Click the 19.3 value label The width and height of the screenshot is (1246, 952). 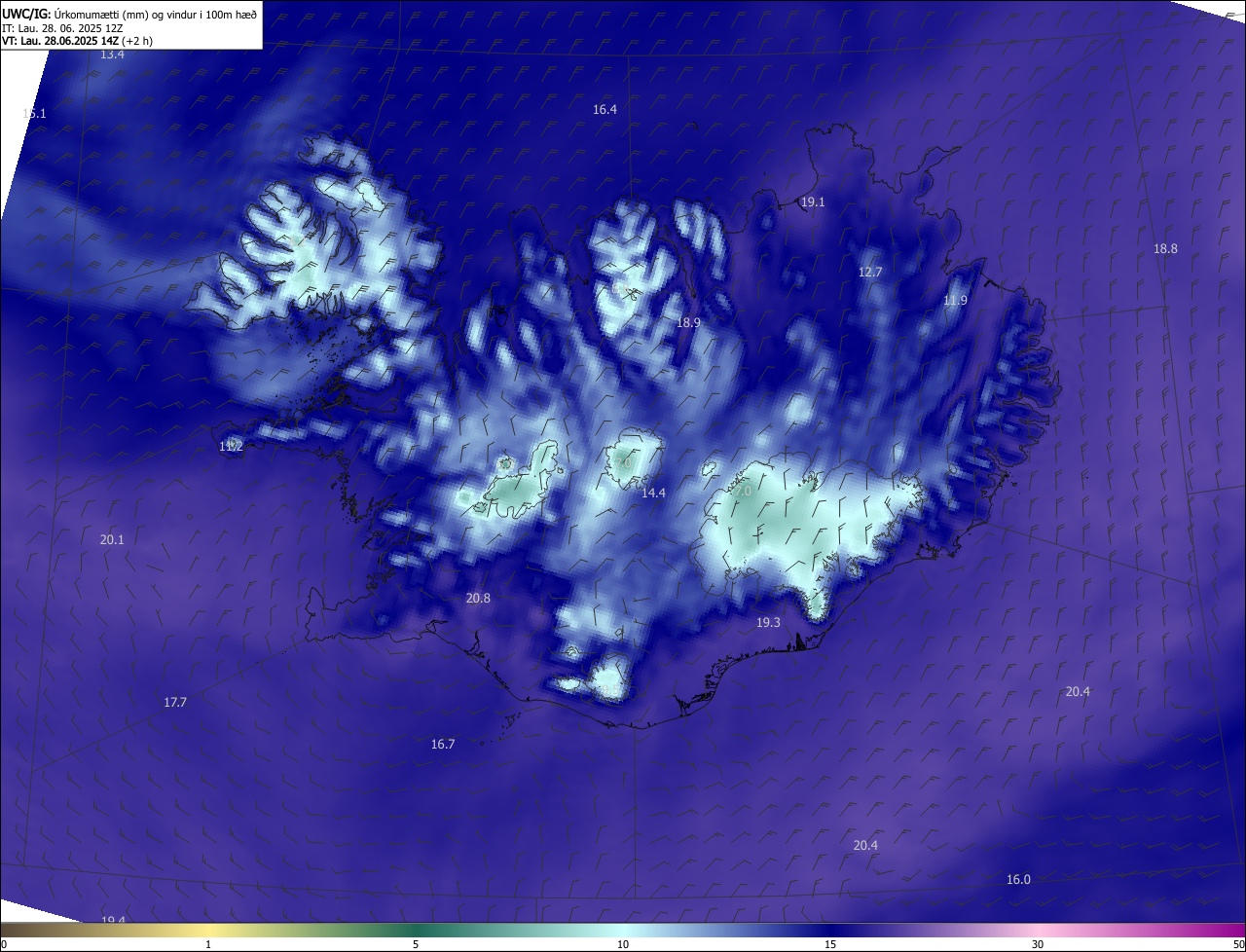768,622
